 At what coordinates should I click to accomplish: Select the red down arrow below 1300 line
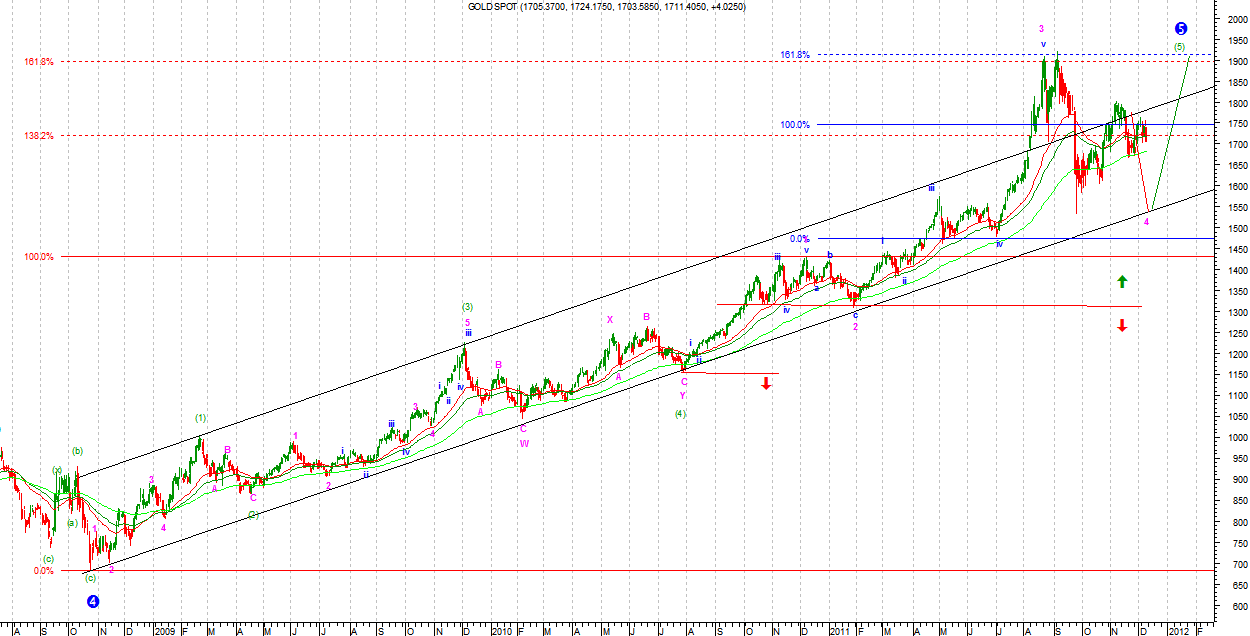click(1122, 325)
